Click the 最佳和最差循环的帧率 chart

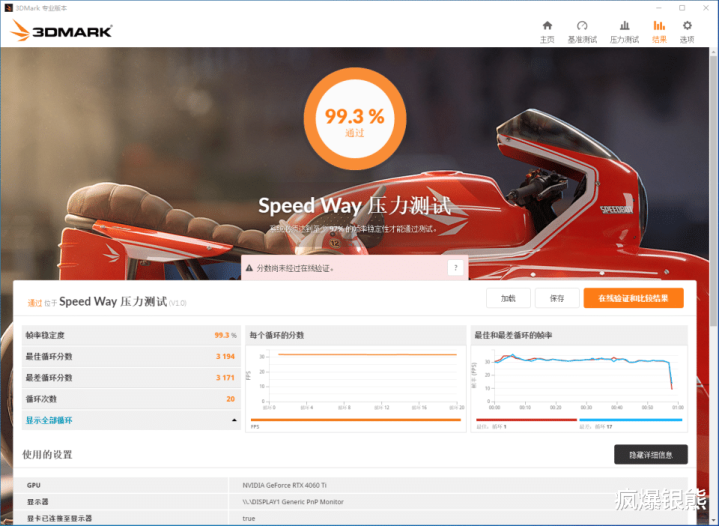tap(579, 379)
